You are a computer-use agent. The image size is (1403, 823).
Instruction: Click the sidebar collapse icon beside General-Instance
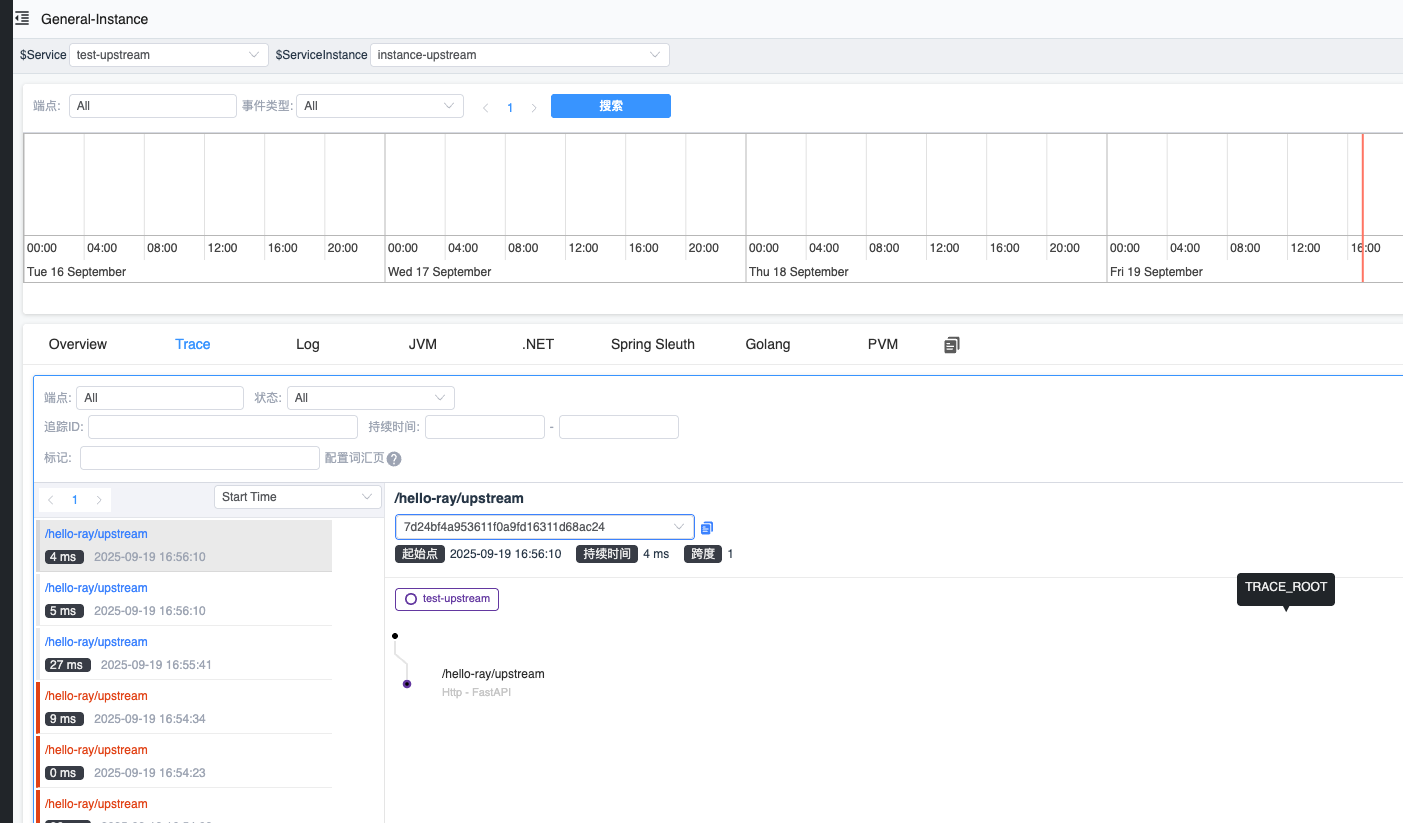21,18
